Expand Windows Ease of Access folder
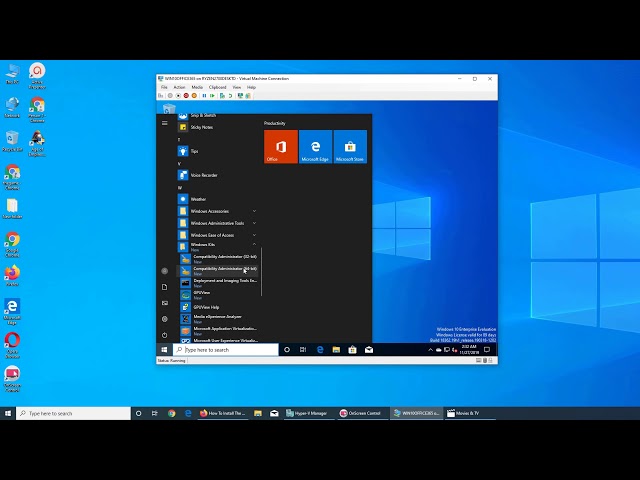 pos(217,235)
